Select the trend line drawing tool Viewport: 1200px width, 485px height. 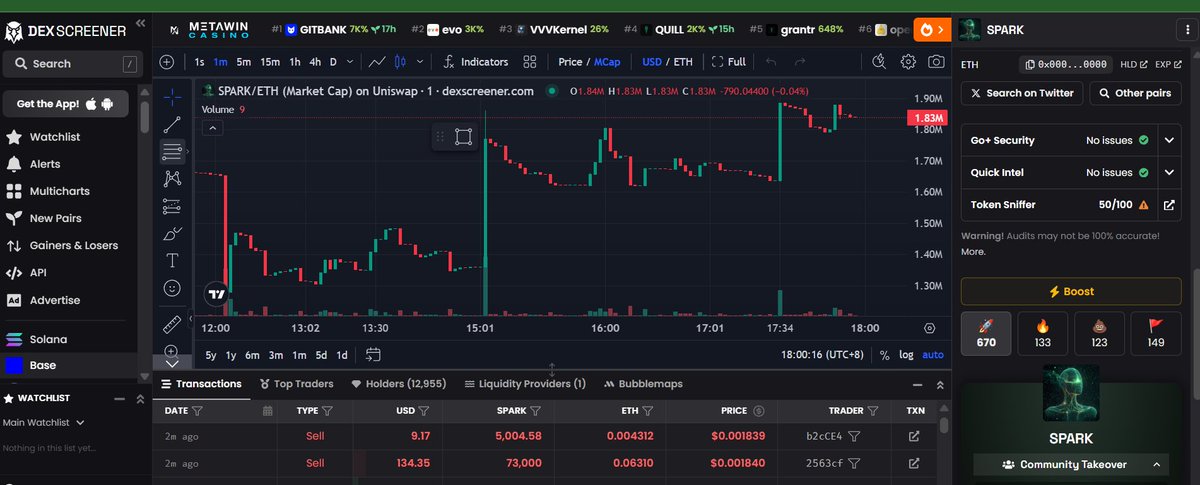click(x=172, y=125)
